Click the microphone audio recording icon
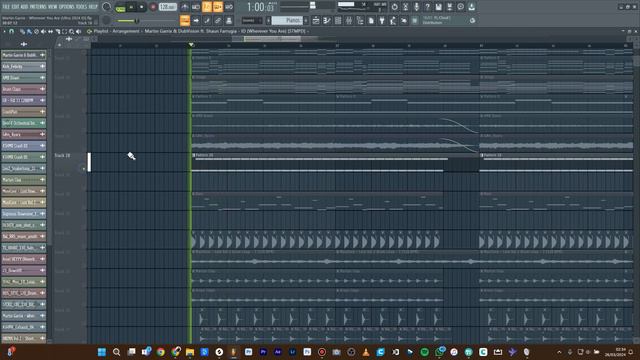Screen dimensions: 640x360 416,7
